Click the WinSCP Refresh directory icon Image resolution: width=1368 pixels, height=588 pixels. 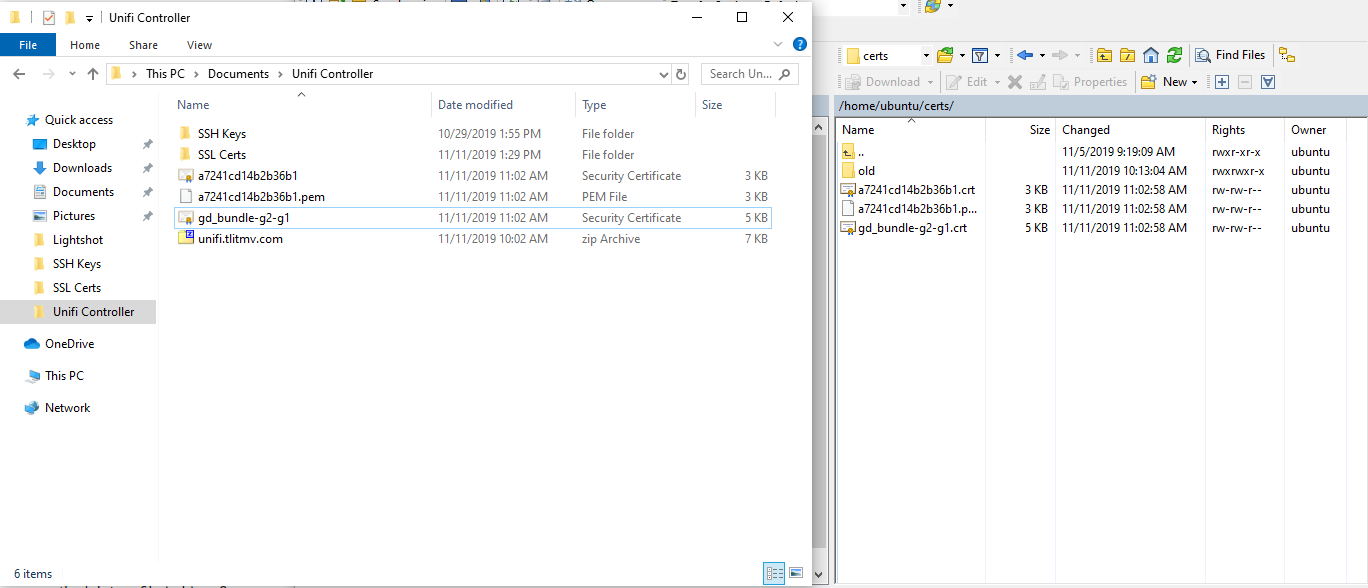pos(1174,55)
